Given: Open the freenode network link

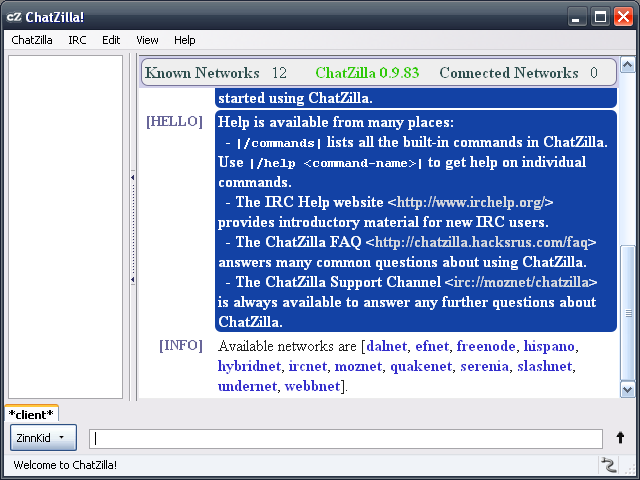Looking at the screenshot, I should [486, 346].
